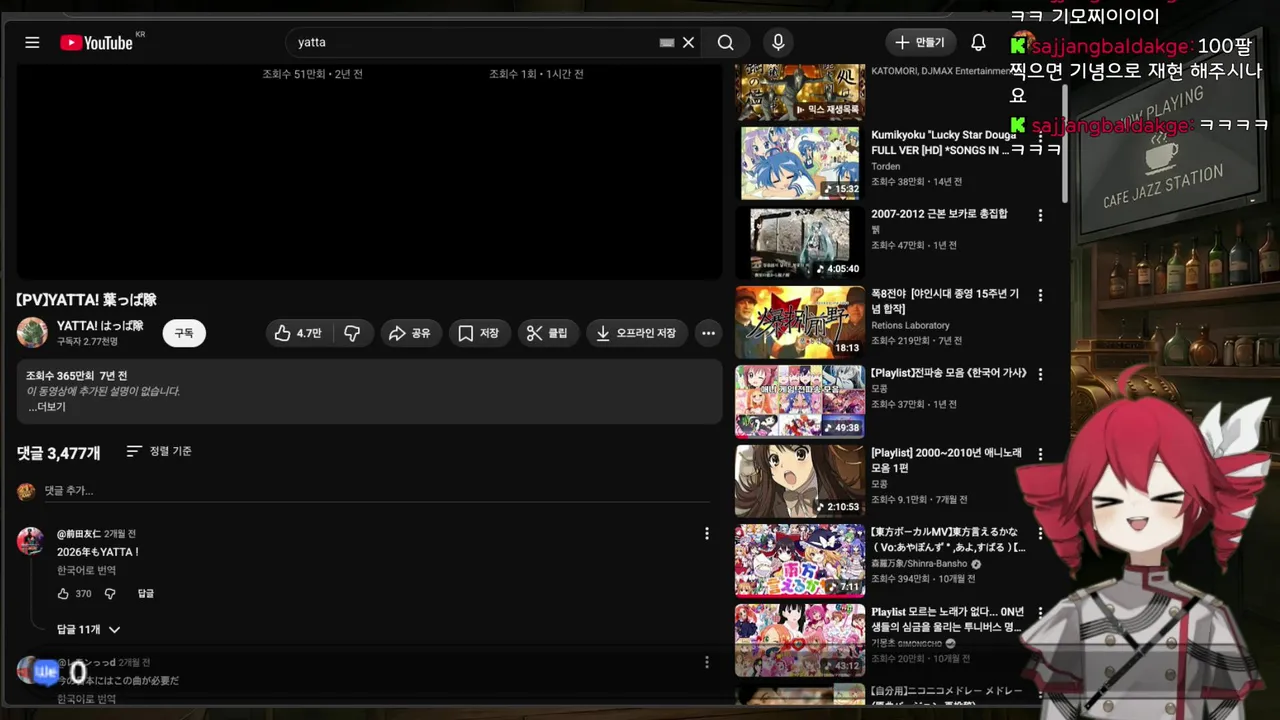Open options for 2000~2010년 애니노래 video
This screenshot has height=720, width=1280.
1040,454
